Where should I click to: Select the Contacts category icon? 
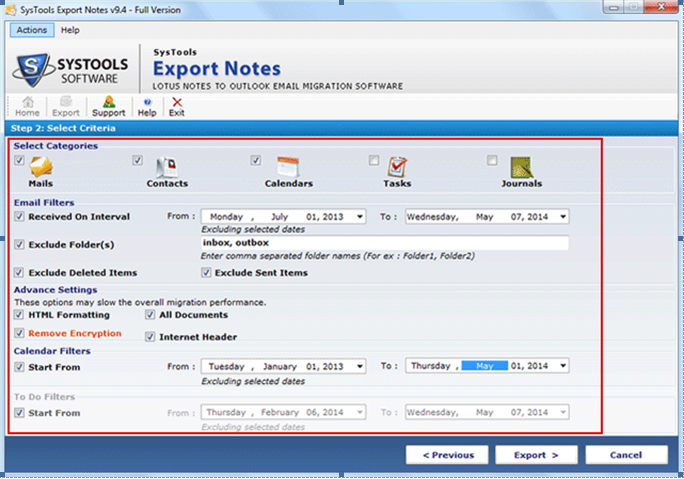click(166, 167)
